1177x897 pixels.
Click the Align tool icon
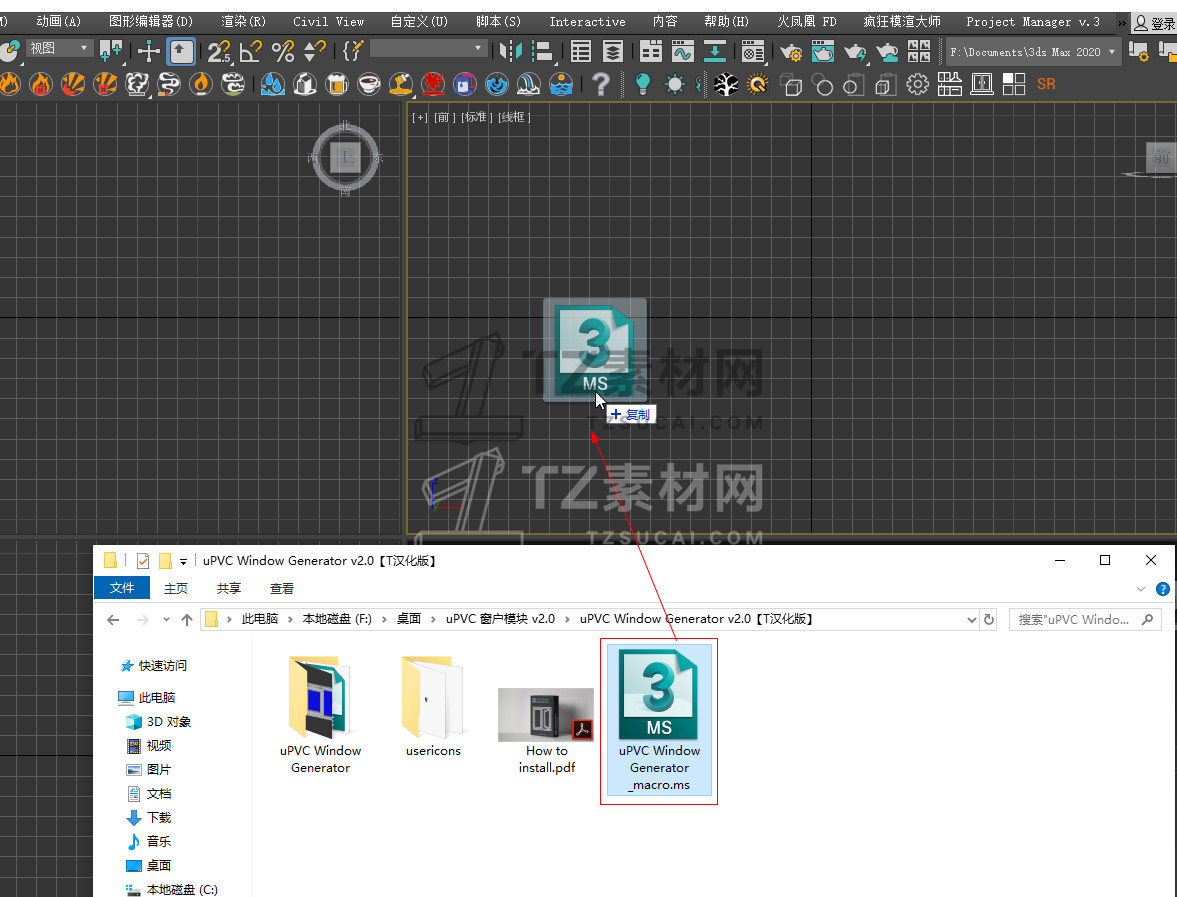(543, 52)
